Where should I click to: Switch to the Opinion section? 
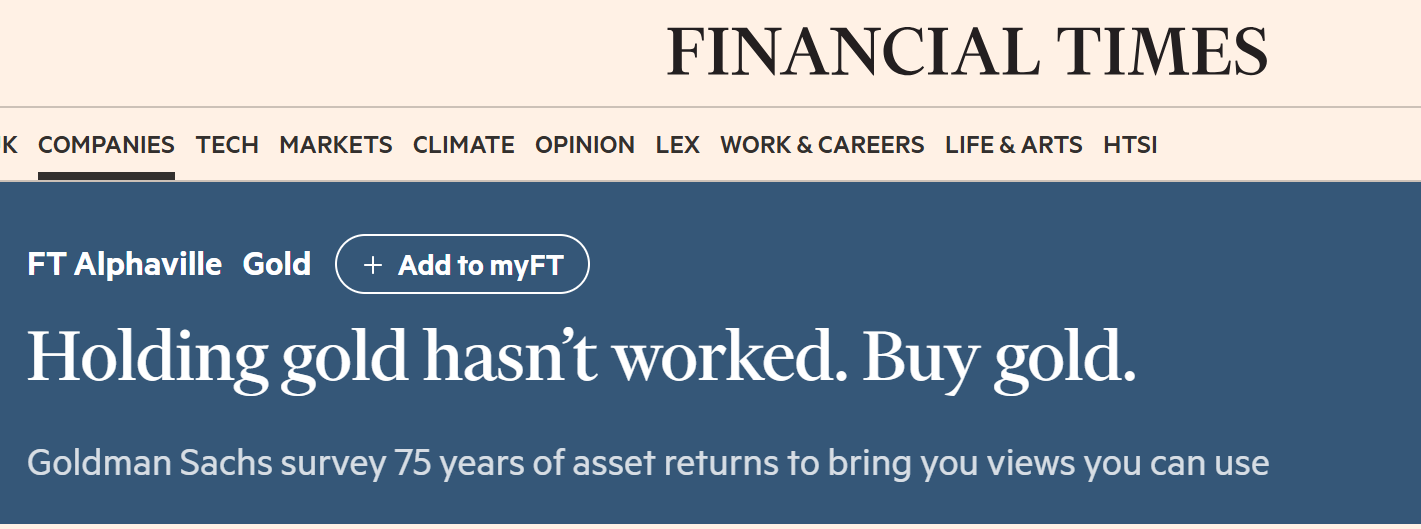click(x=584, y=145)
